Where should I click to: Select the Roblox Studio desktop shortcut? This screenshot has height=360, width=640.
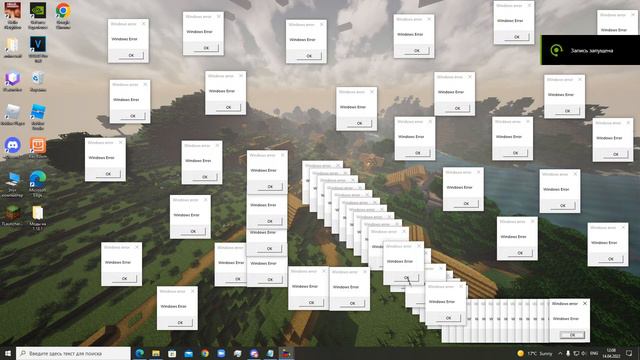coord(38,116)
